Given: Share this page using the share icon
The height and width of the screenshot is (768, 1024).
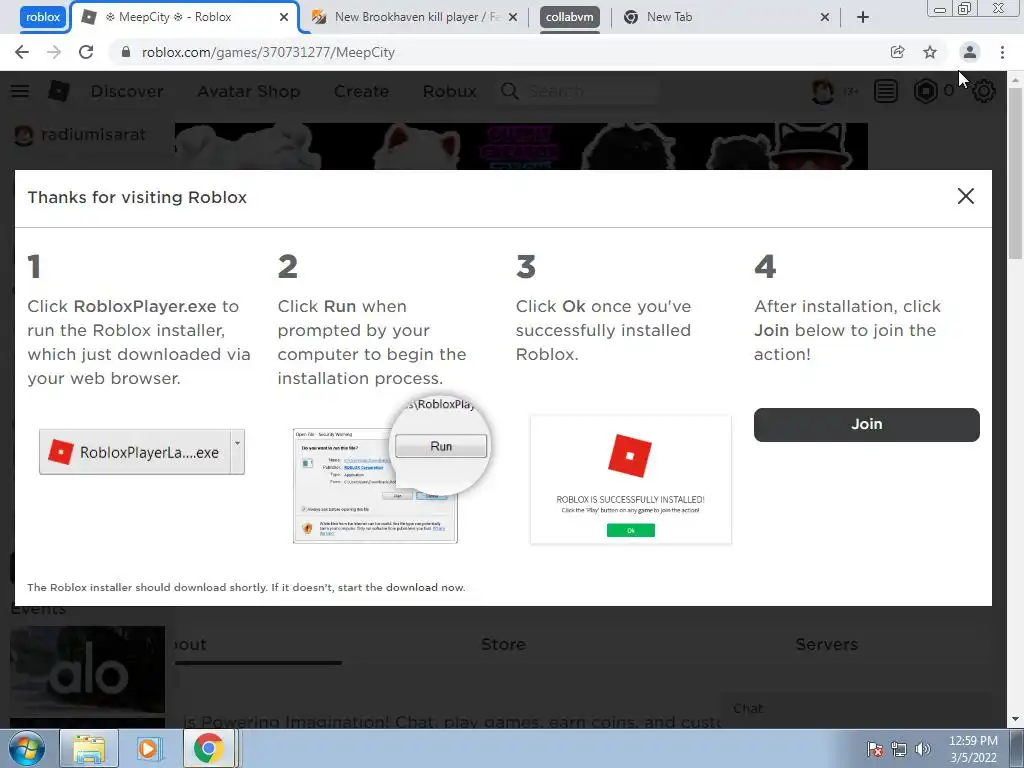Looking at the screenshot, I should 897,52.
